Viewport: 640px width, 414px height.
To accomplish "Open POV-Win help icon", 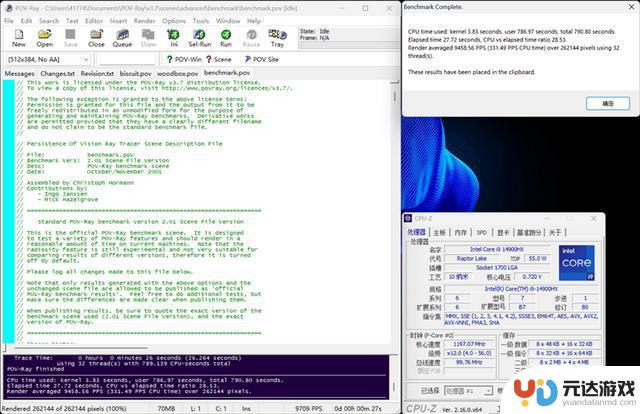I will pos(184,59).
